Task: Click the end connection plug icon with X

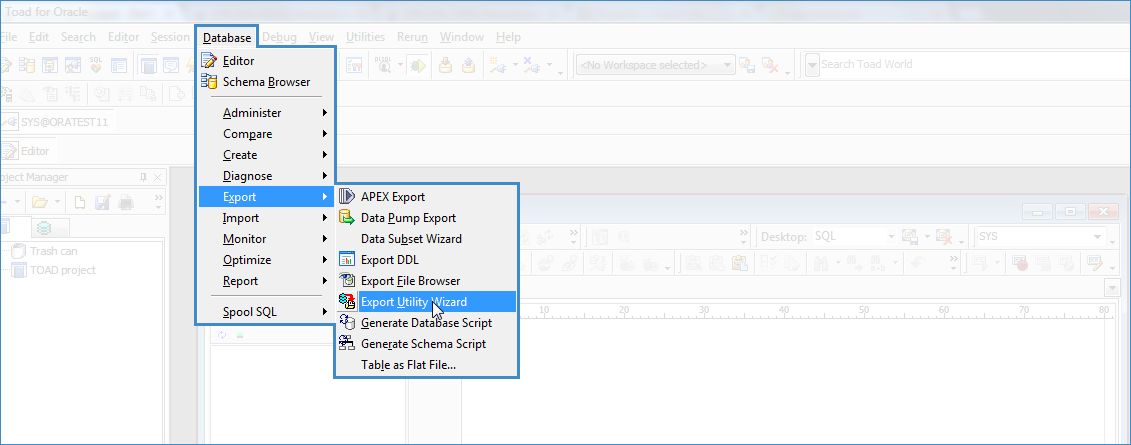Action: [532, 66]
